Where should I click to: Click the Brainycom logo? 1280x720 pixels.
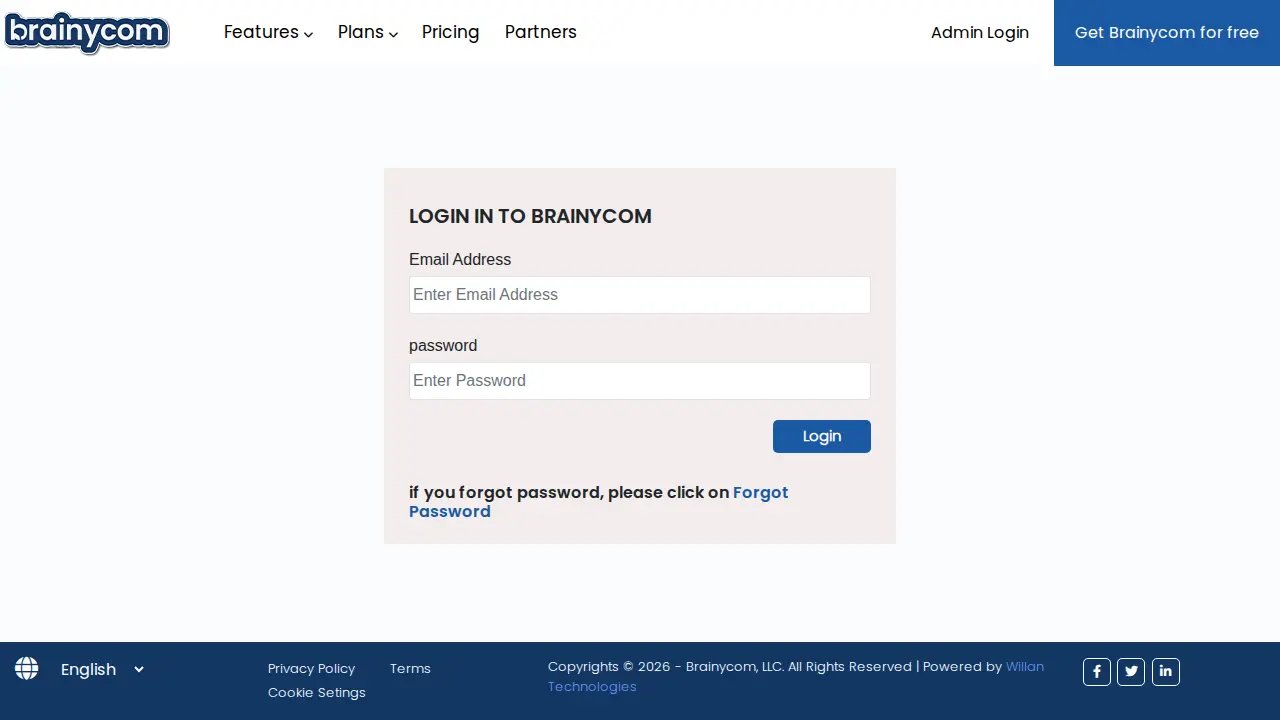coord(87,32)
